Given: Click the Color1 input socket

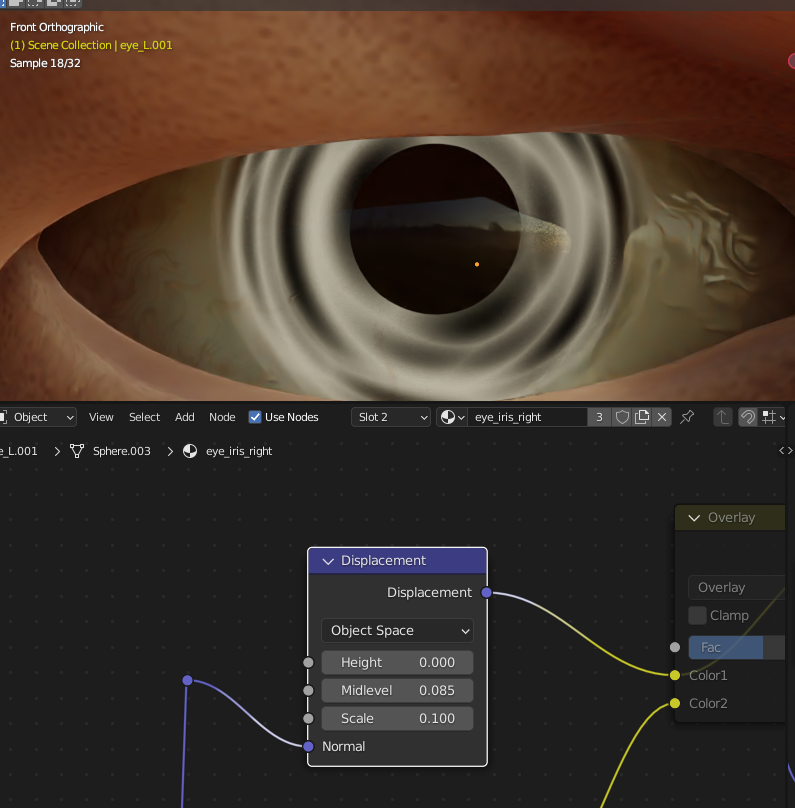Looking at the screenshot, I should 675,675.
